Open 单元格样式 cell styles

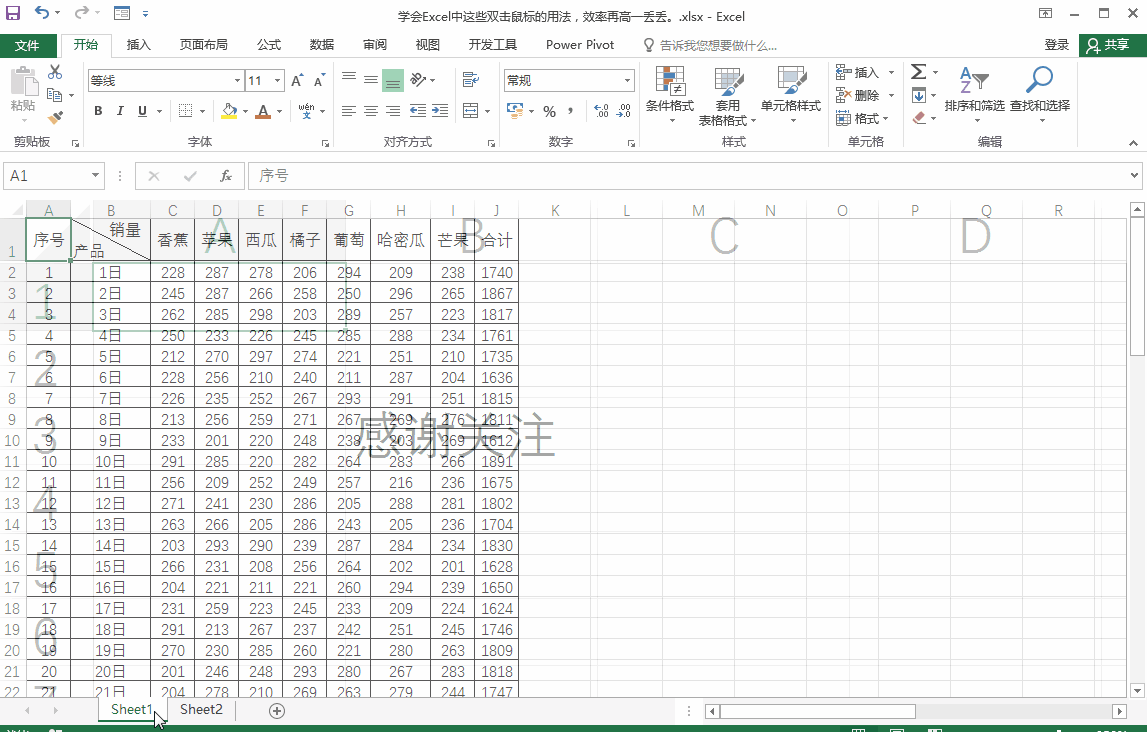pos(791,95)
